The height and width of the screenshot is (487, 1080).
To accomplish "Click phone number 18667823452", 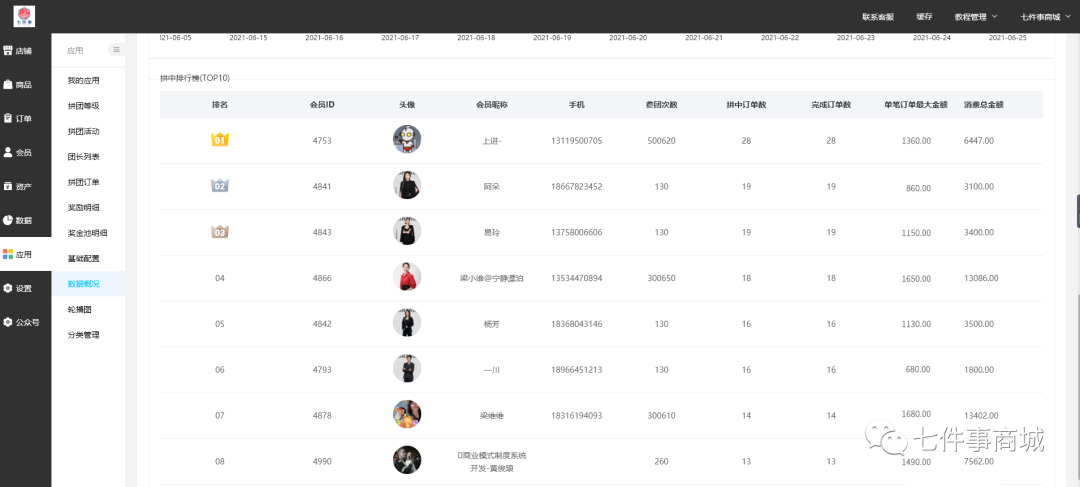I will tap(577, 187).
